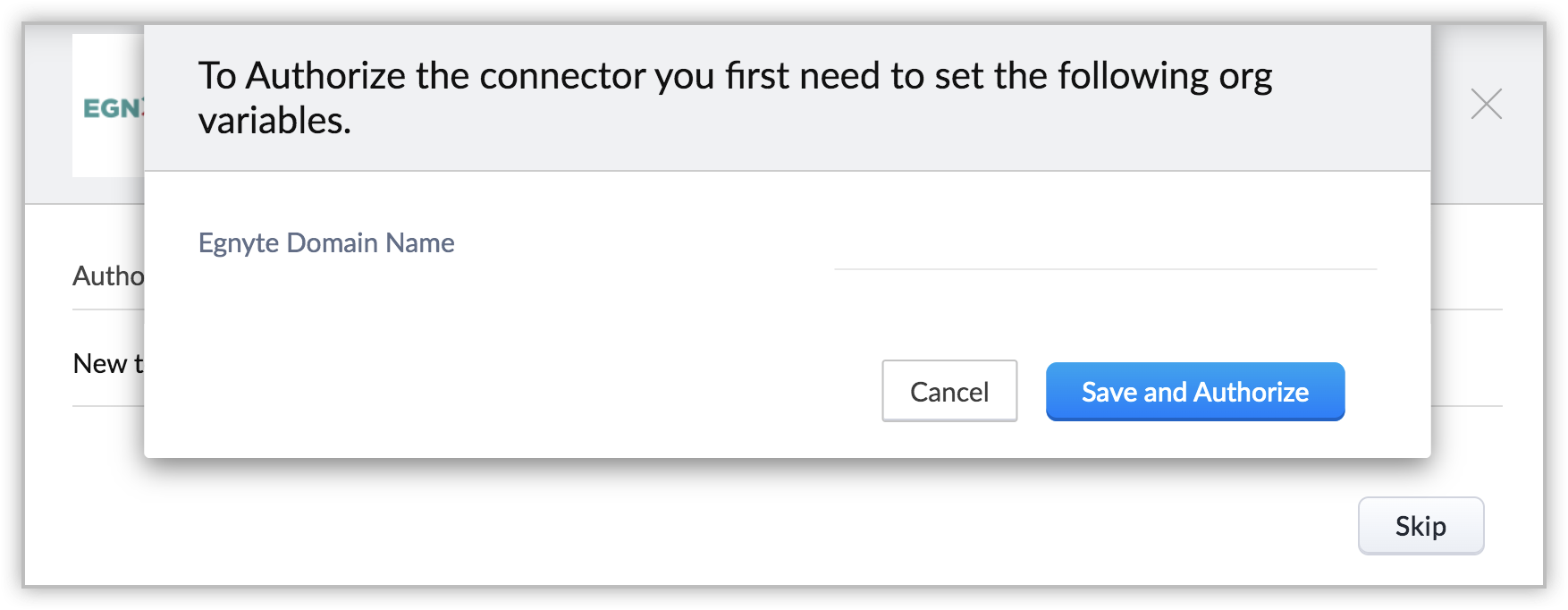Focus the Egnyte Domain Name input field
The width and height of the screenshot is (1568, 610).
[1104, 250]
